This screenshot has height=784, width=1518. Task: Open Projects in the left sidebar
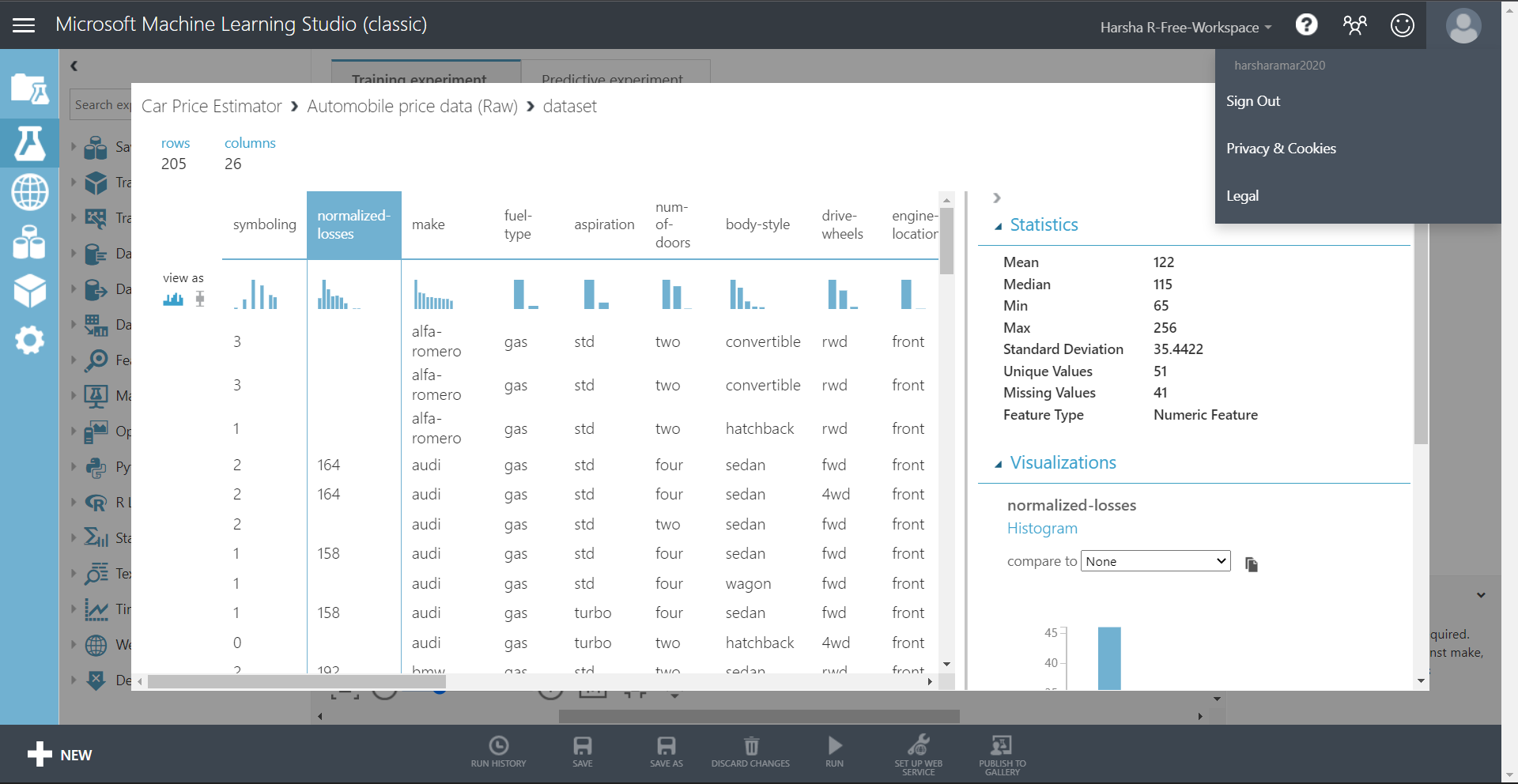click(29, 89)
